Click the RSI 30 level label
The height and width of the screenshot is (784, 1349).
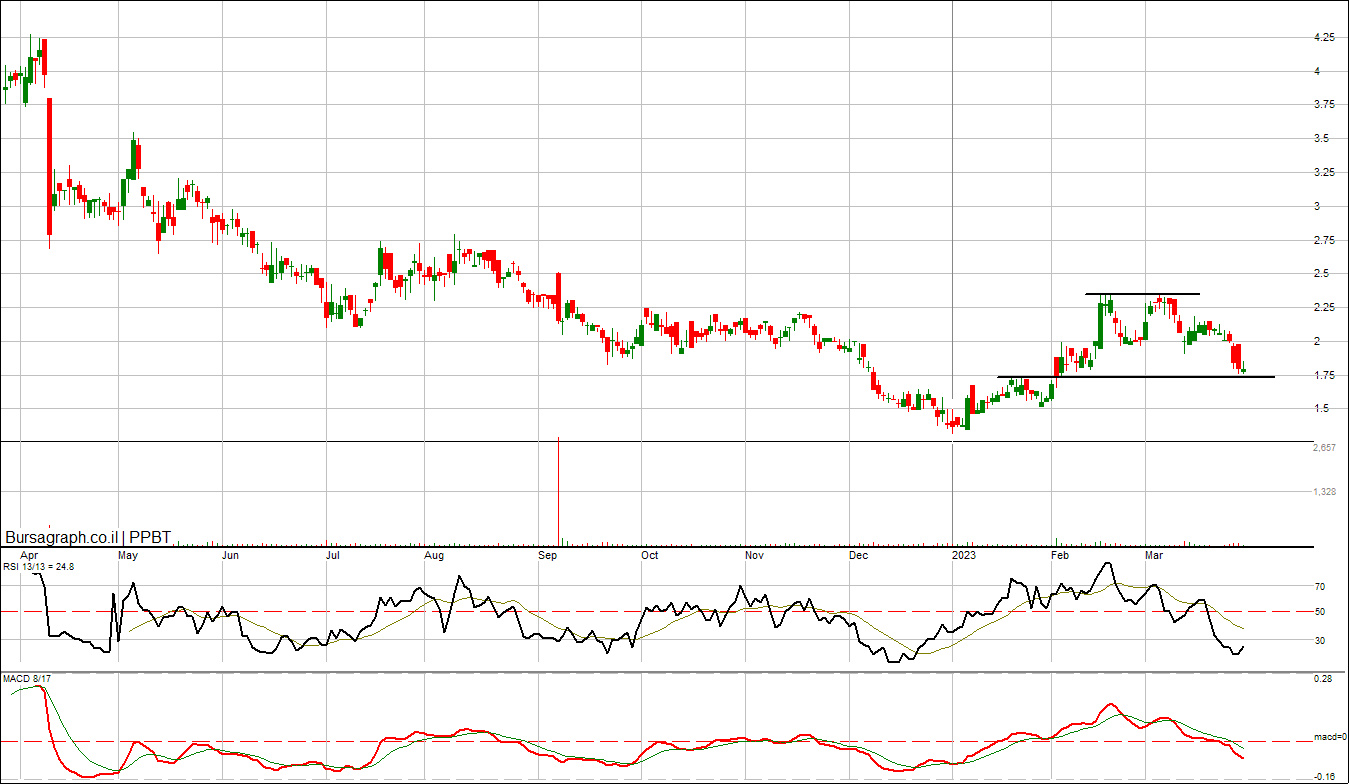pyautogui.click(x=1319, y=641)
